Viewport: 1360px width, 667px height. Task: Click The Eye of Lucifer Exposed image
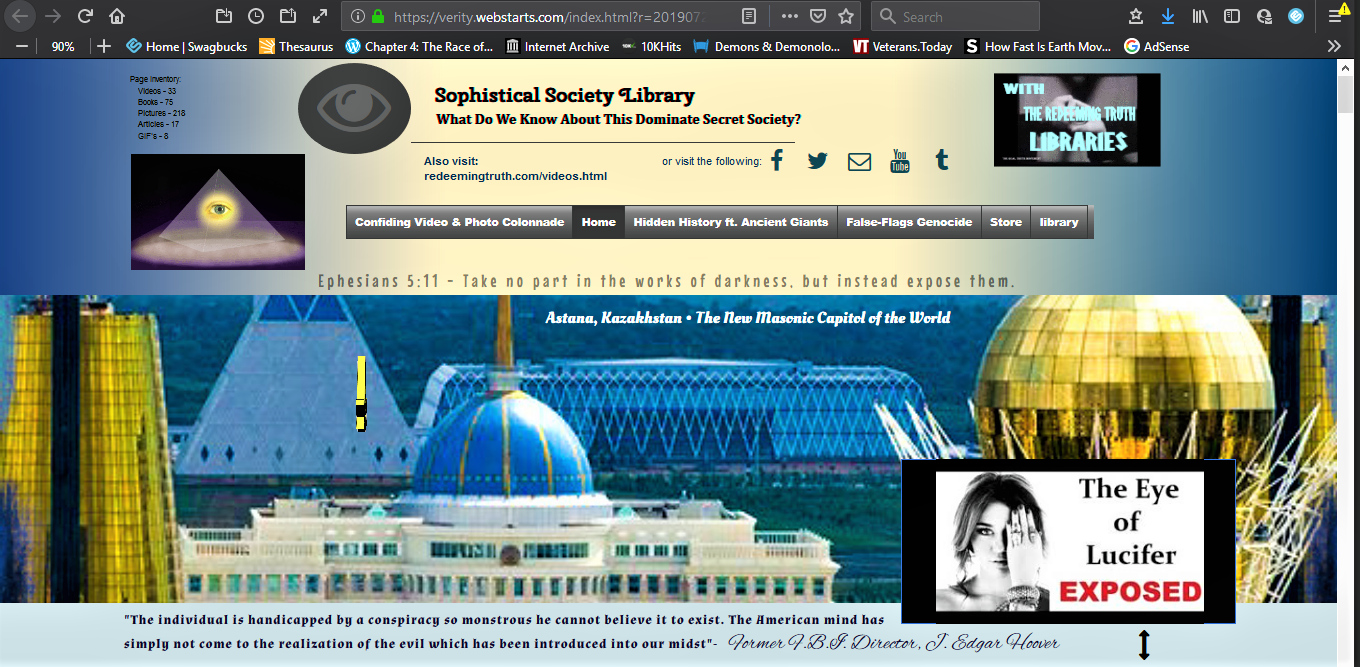(1068, 541)
